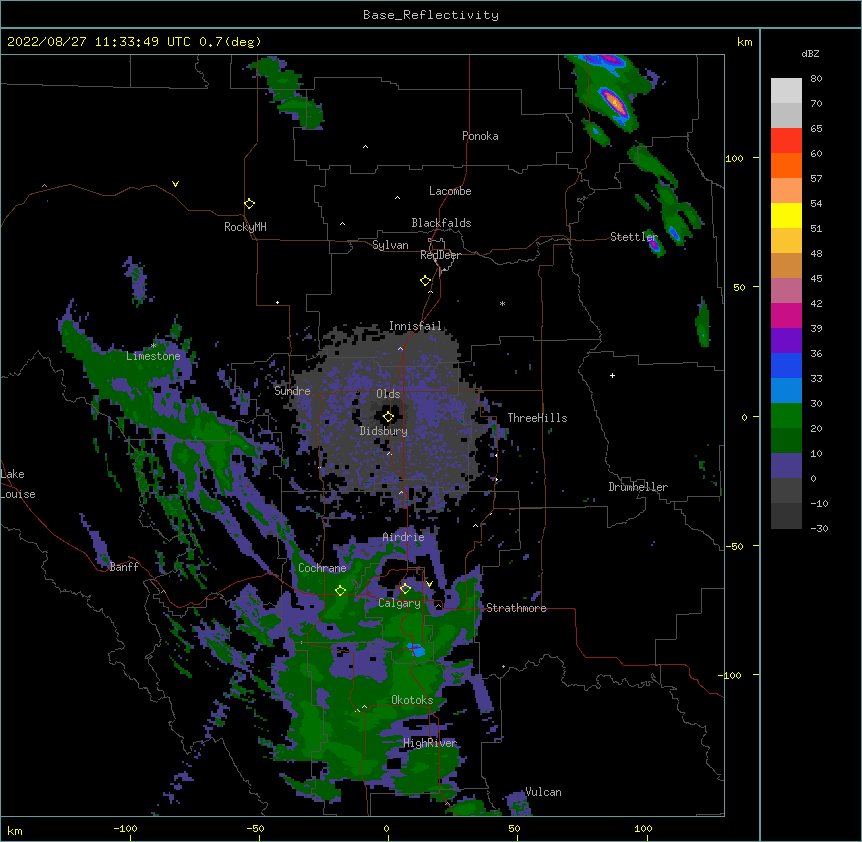Click the small purple storm cell right of the Stettler label
Screen dimensions: 862x842
[x=654, y=243]
